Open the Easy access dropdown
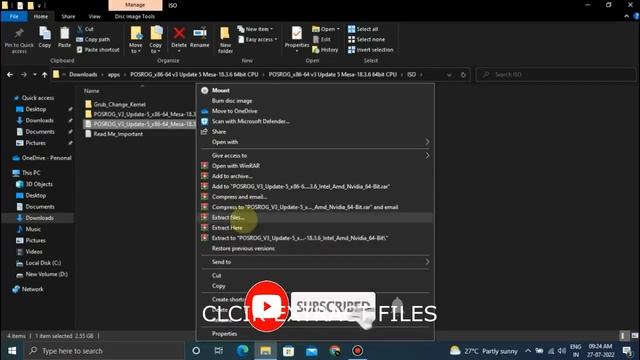This screenshot has height=360, width=640. tap(258, 40)
